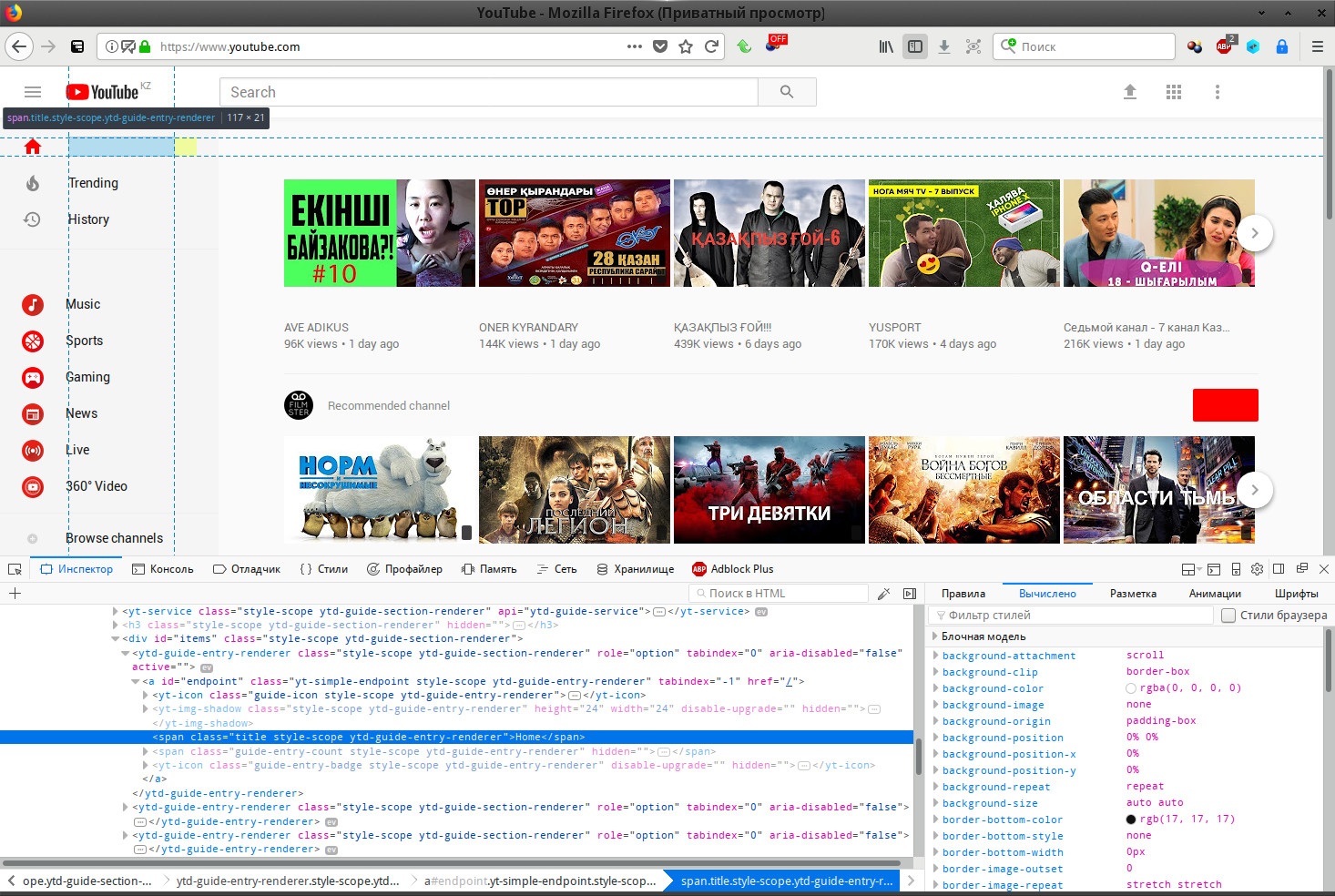
Task: Switch to the 'Сеть' tab
Action: pyautogui.click(x=556, y=569)
